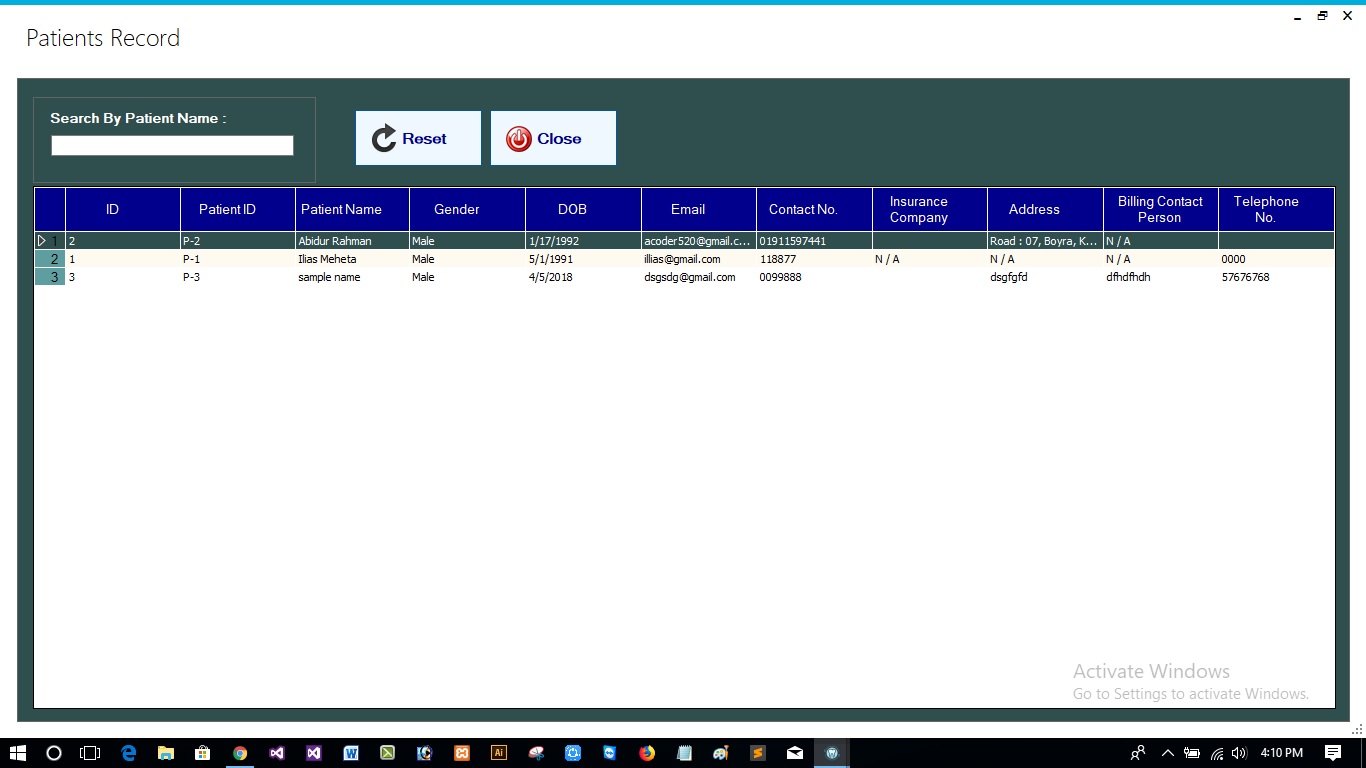Show hidden system tray icons
Screen dimensions: 1366x768
click(x=1167, y=753)
